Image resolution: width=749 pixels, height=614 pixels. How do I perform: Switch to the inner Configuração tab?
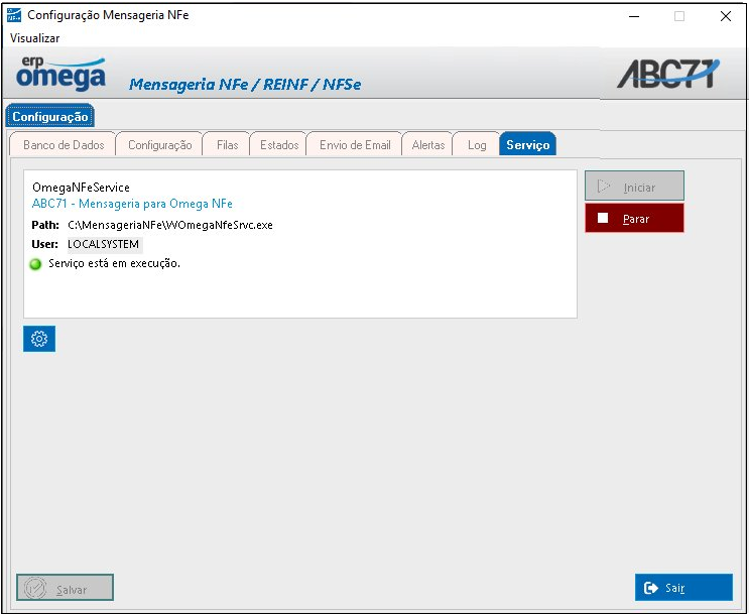coord(160,145)
